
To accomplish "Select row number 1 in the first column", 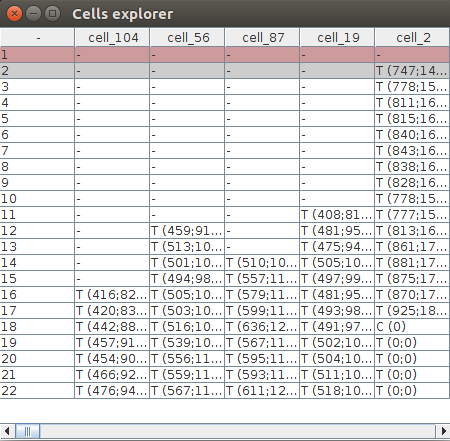I will (x=37, y=55).
